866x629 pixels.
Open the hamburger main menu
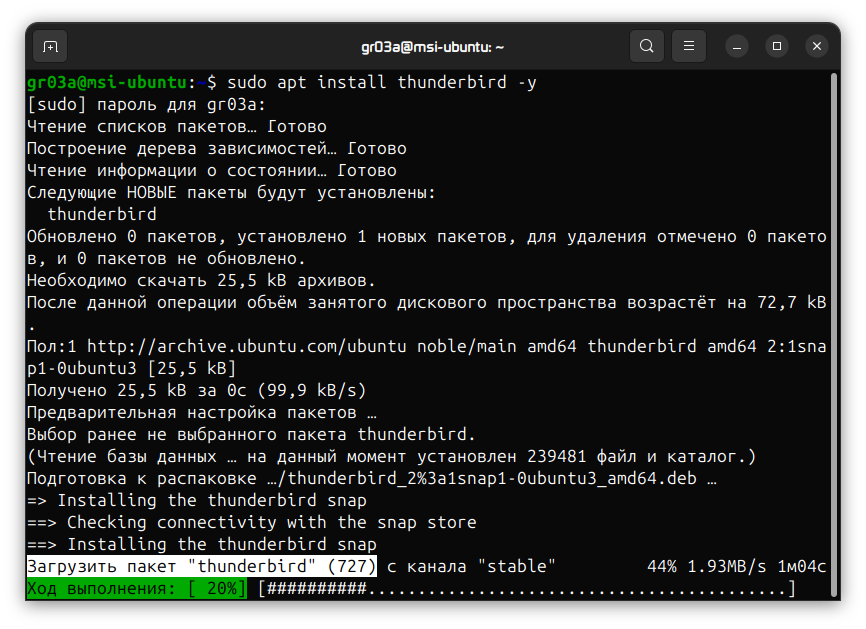[x=688, y=46]
